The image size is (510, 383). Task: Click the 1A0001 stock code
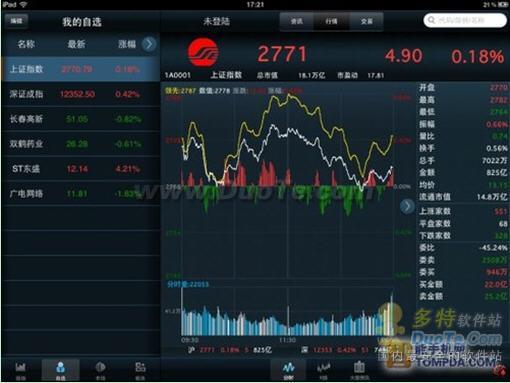point(177,76)
